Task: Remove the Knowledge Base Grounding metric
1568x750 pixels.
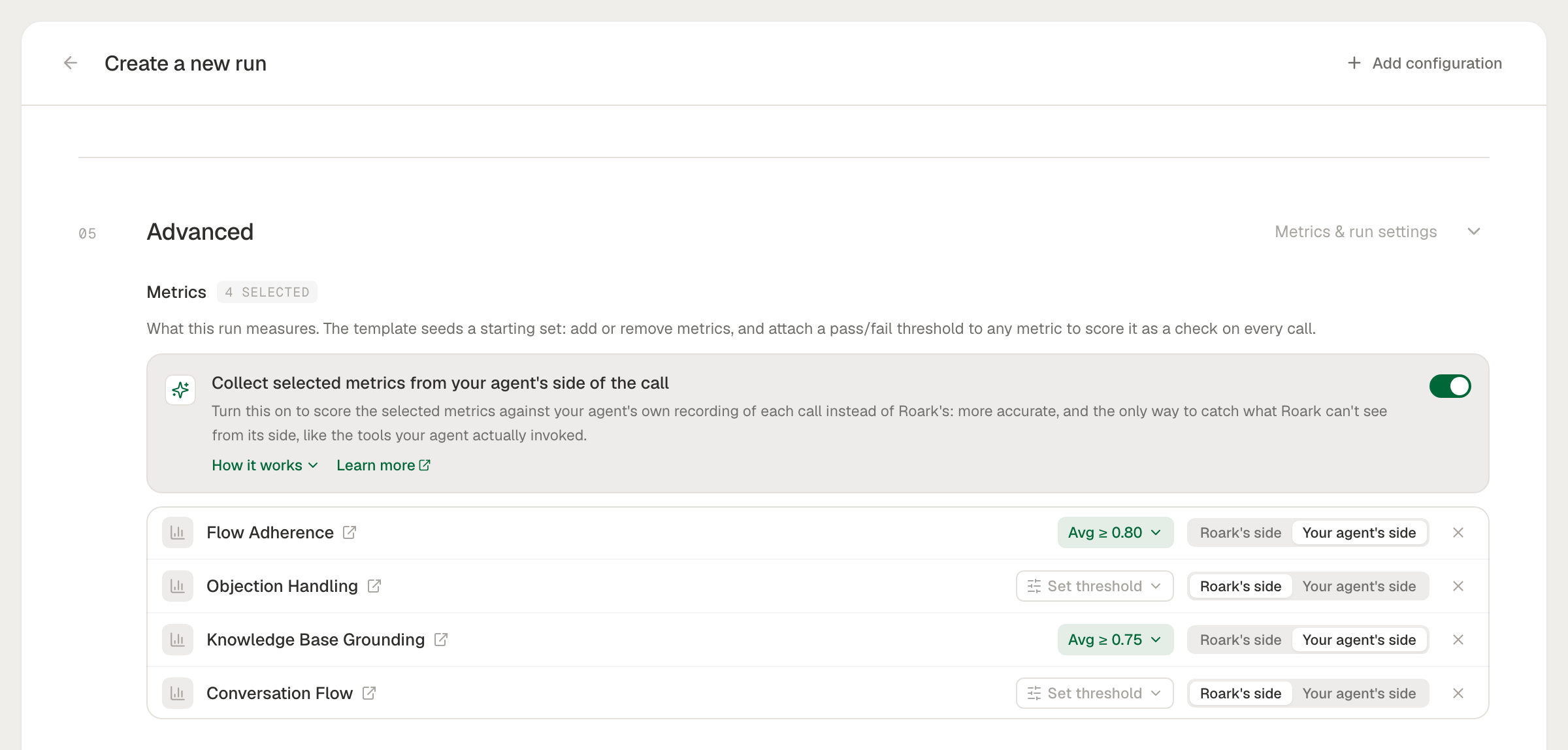Action: pyautogui.click(x=1458, y=640)
